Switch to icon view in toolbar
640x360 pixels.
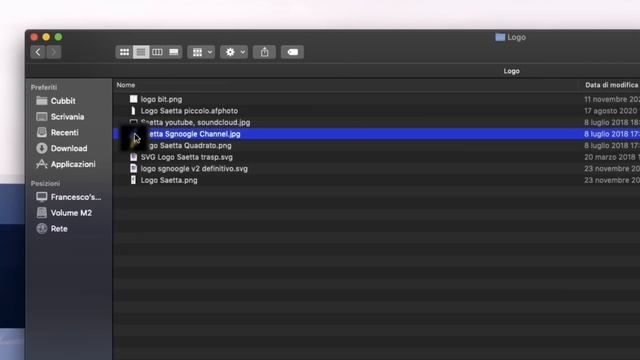click(124, 52)
